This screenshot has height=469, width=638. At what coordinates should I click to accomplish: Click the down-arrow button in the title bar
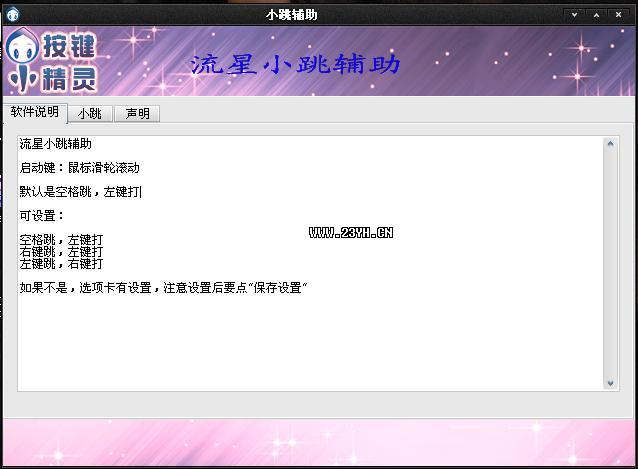point(574,15)
